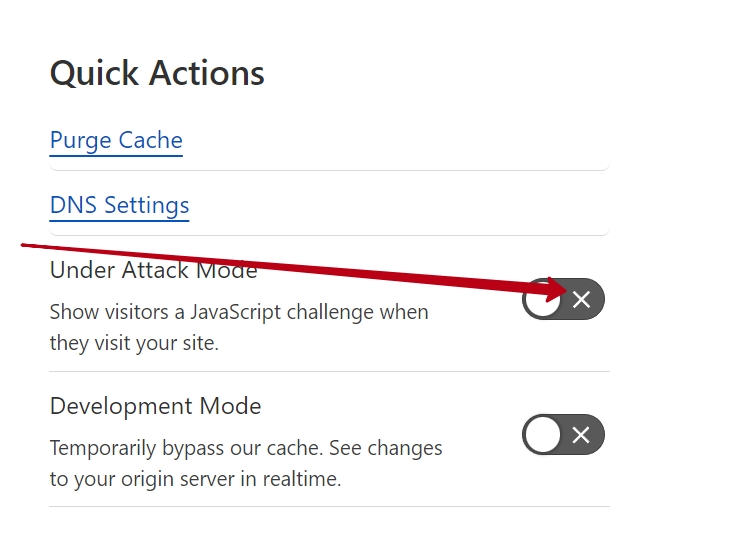Click the word "Cache" in Purge Cache
Viewport: 746px width, 536px height.
click(150, 140)
